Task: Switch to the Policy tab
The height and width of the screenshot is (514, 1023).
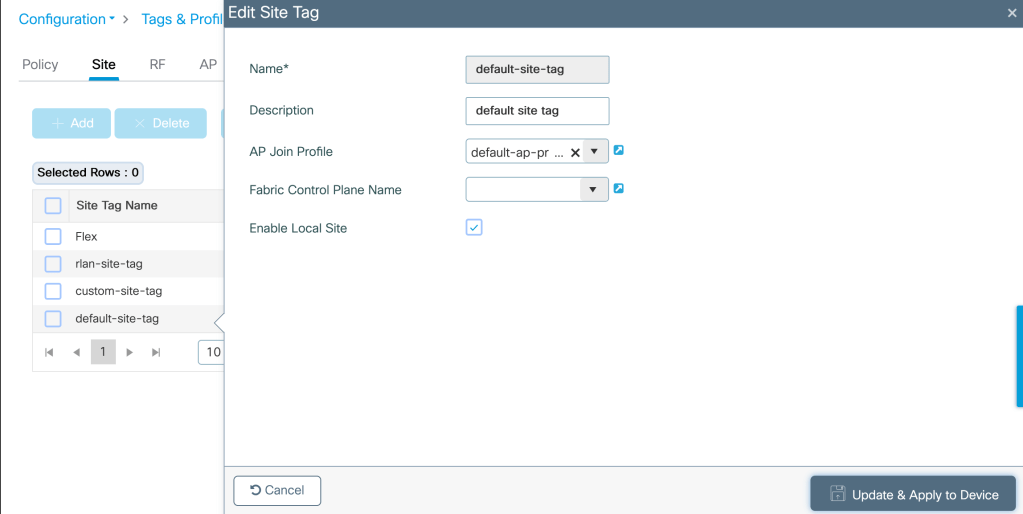Action: [x=40, y=65]
